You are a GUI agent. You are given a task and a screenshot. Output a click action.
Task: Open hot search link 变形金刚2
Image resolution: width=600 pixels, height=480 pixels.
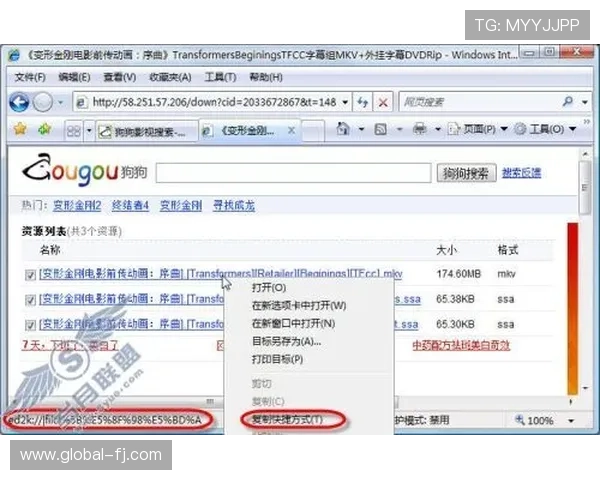(77, 206)
